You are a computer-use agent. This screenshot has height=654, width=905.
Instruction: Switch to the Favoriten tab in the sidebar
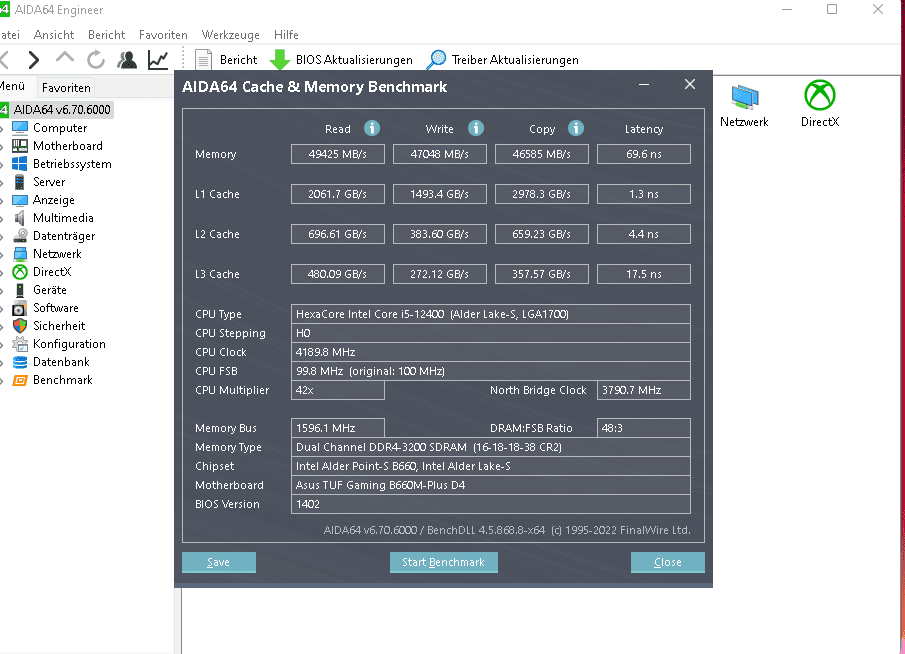pos(66,88)
